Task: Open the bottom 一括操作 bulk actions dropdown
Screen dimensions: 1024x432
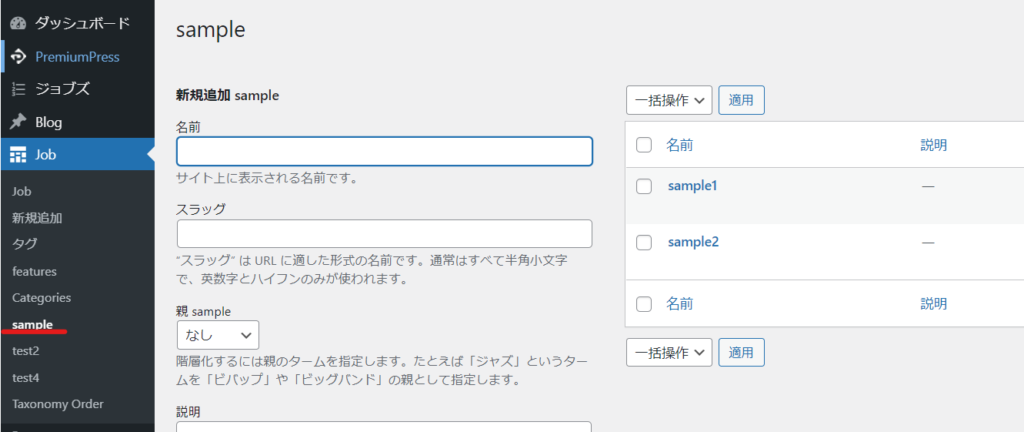Action: pos(669,352)
